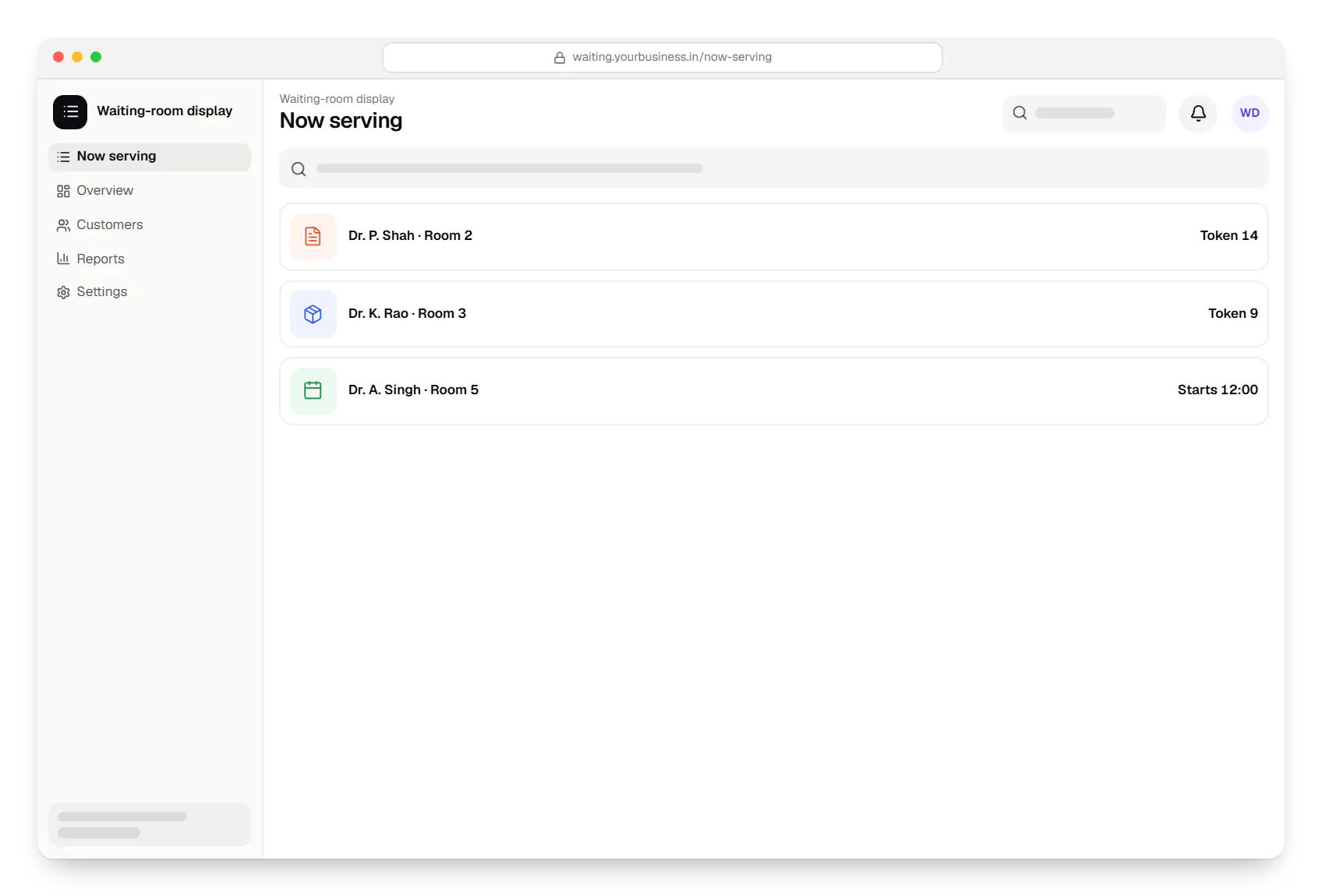Click the Token 14 value
The image size is (1322, 896).
[1228, 235]
